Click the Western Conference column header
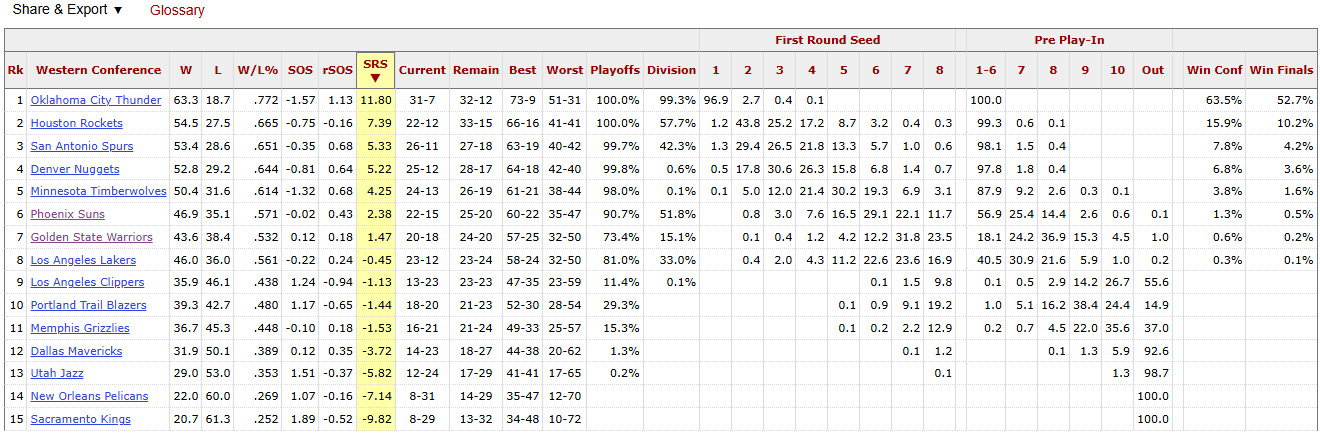 (x=98, y=70)
